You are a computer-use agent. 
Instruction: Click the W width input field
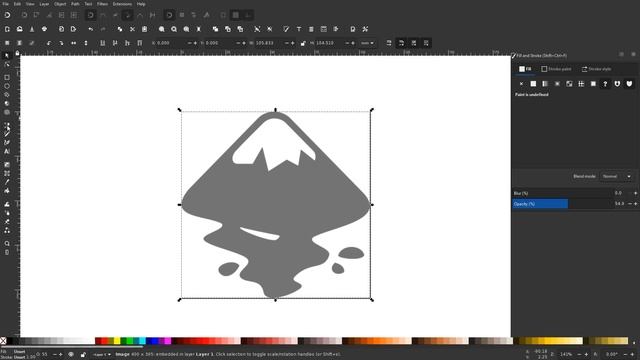(269, 43)
